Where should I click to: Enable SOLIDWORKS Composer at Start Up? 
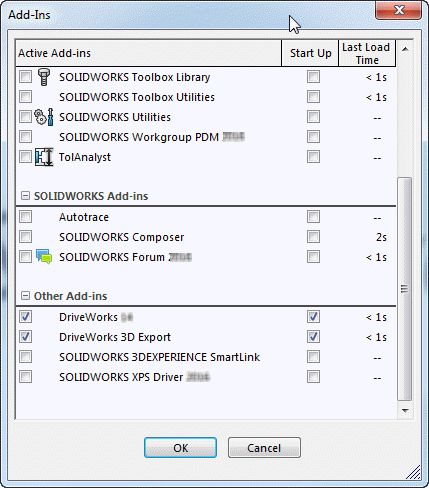pos(313,237)
